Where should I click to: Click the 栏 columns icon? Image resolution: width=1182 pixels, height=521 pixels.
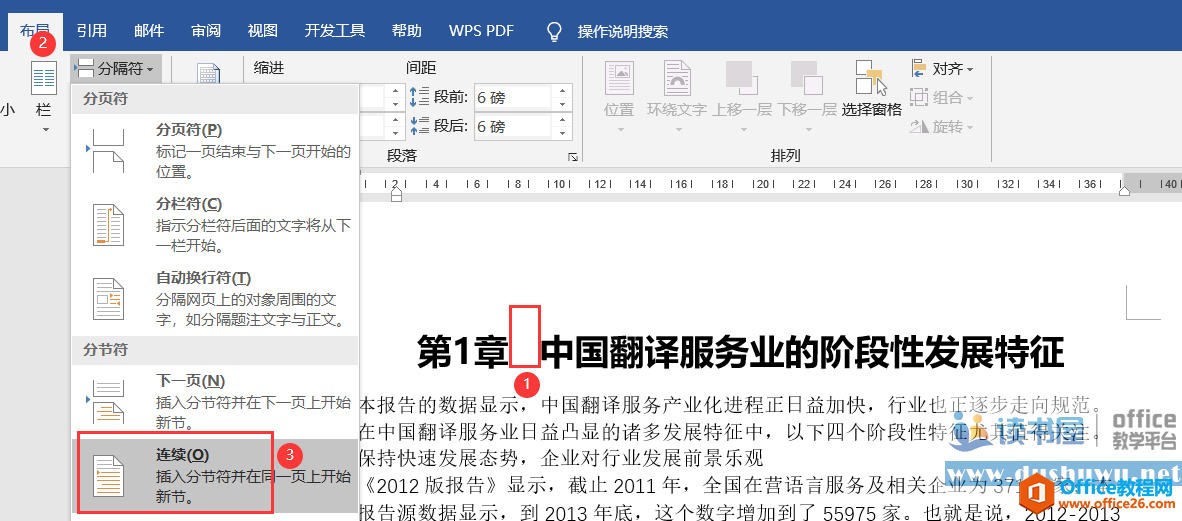coord(44,80)
